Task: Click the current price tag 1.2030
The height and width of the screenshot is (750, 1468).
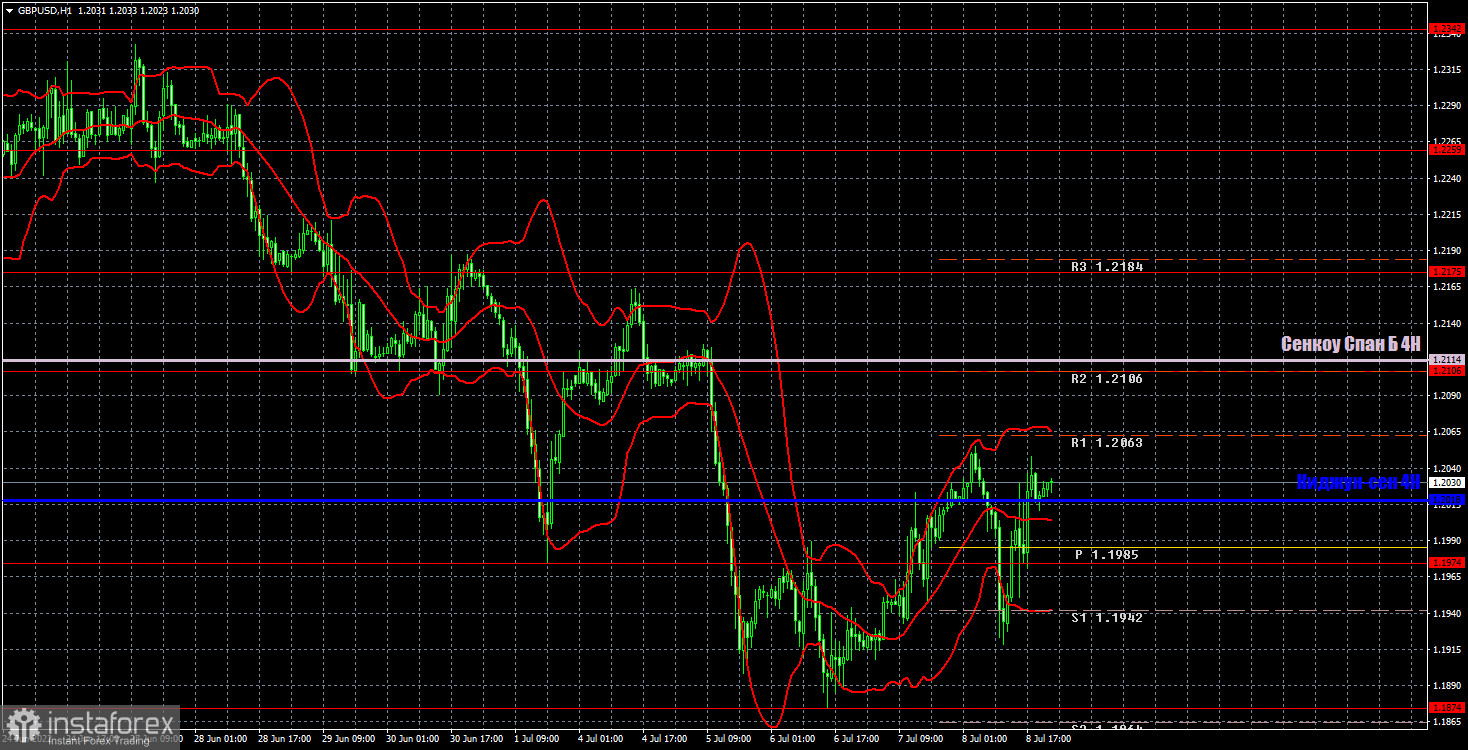Action: [1447, 482]
